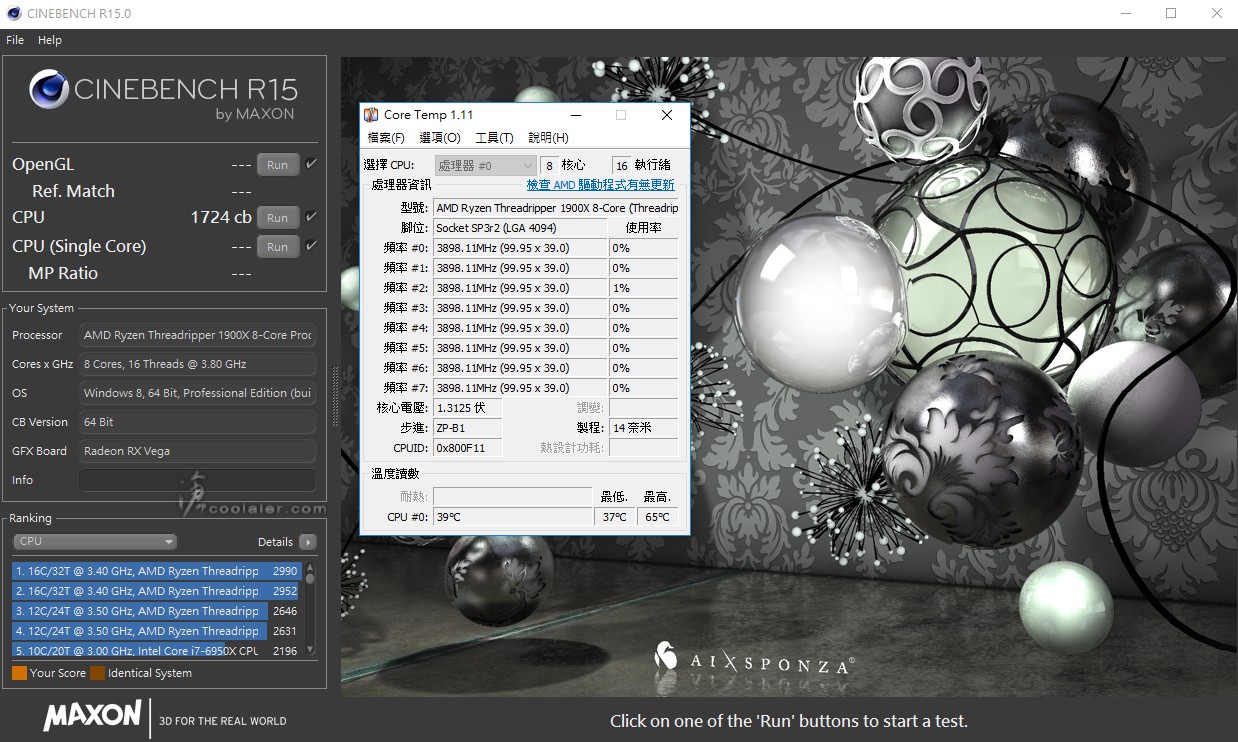
Task: Click the orange Your Score swatch
Action: 19,673
